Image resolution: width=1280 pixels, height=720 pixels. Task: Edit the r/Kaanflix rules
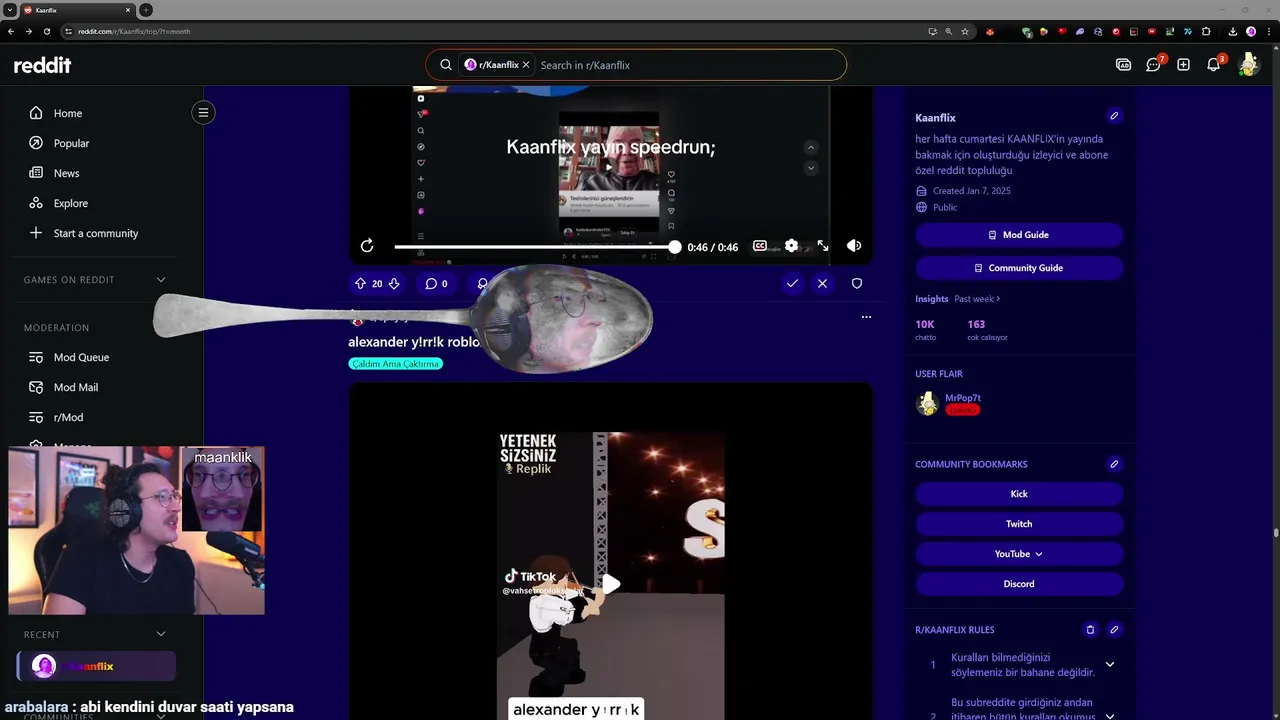[1114, 630]
